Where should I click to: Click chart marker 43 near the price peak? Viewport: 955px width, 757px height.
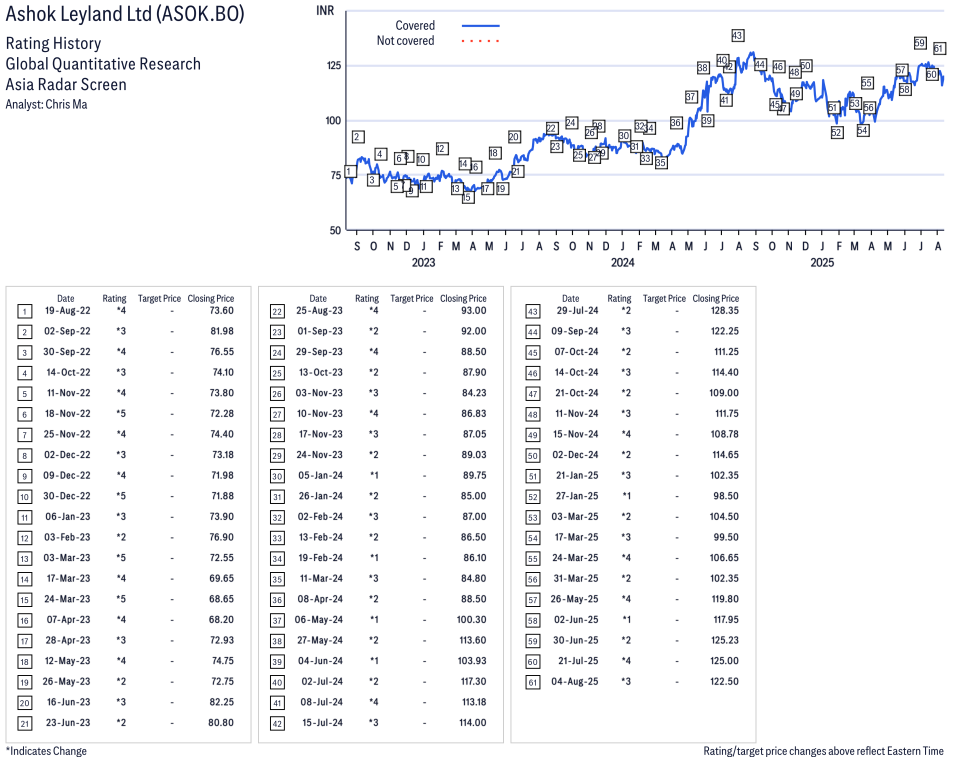(x=737, y=35)
